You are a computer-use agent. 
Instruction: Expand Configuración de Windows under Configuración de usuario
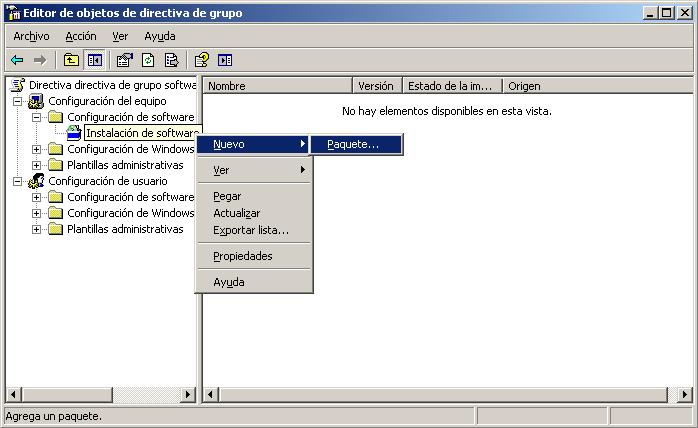pyautogui.click(x=37, y=213)
